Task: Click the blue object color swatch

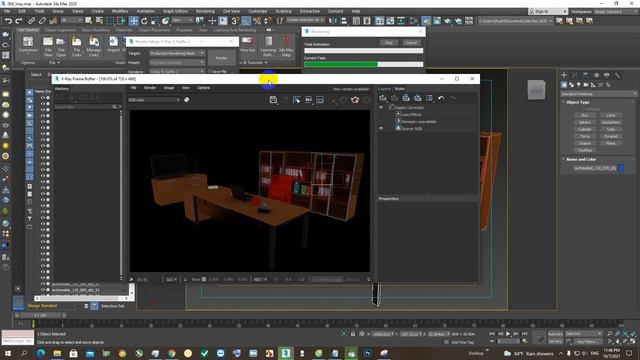Action: point(620,168)
